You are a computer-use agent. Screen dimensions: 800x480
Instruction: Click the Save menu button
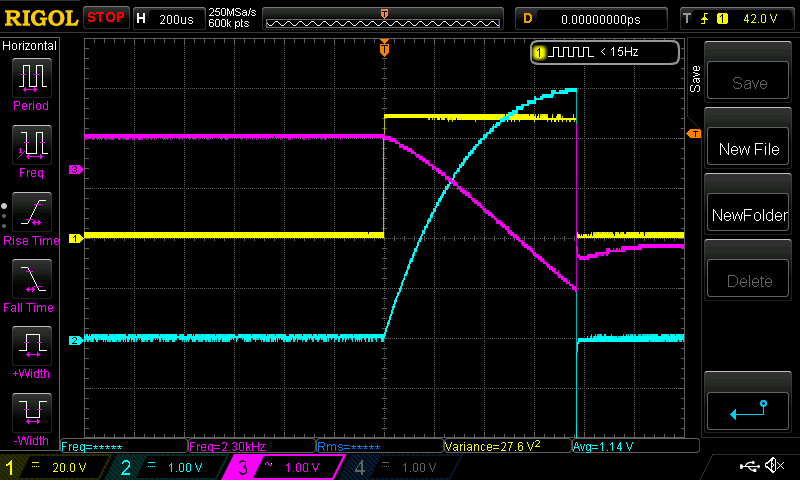coord(749,82)
